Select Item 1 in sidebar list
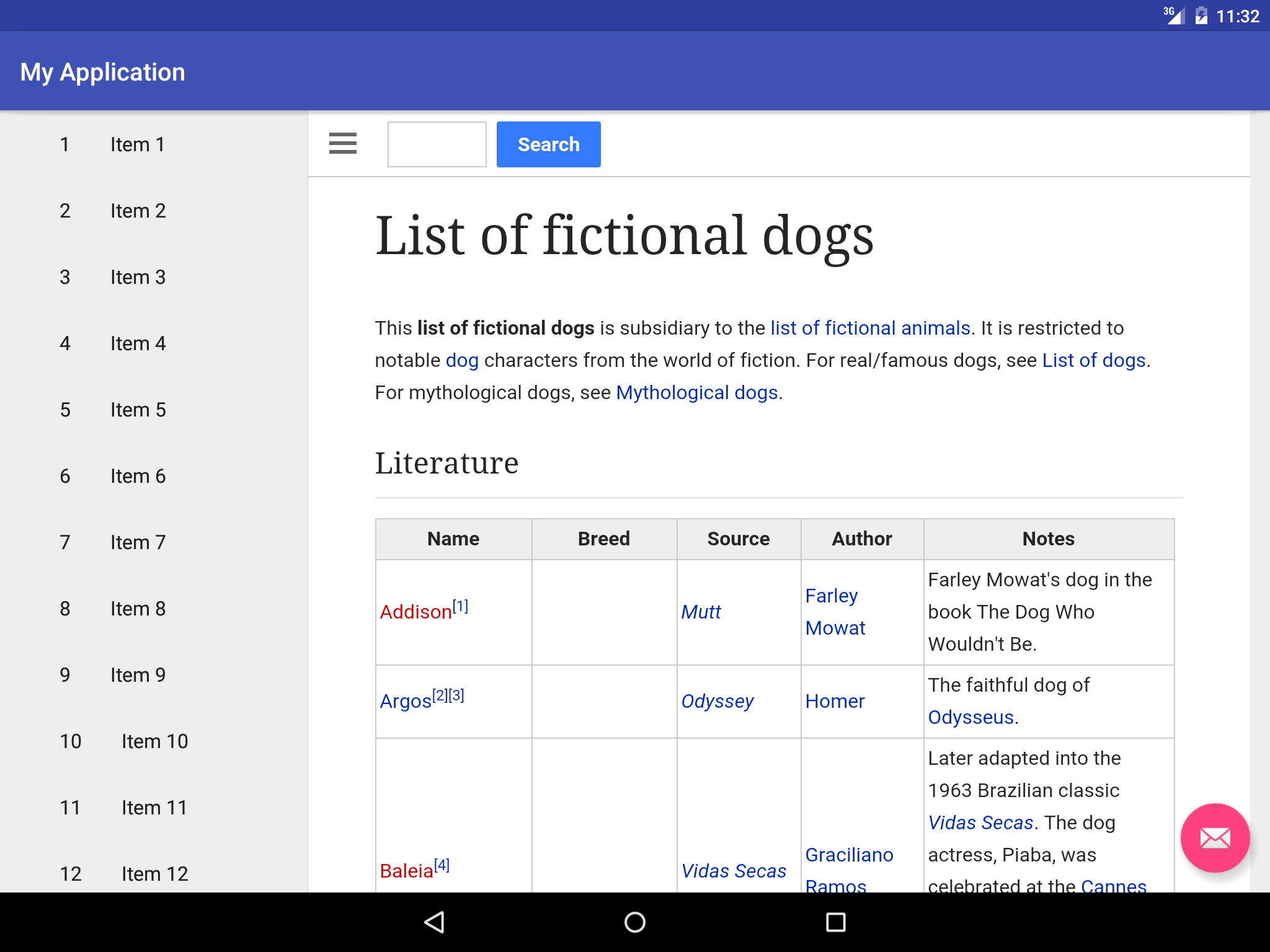This screenshot has height=952, width=1270. click(138, 144)
